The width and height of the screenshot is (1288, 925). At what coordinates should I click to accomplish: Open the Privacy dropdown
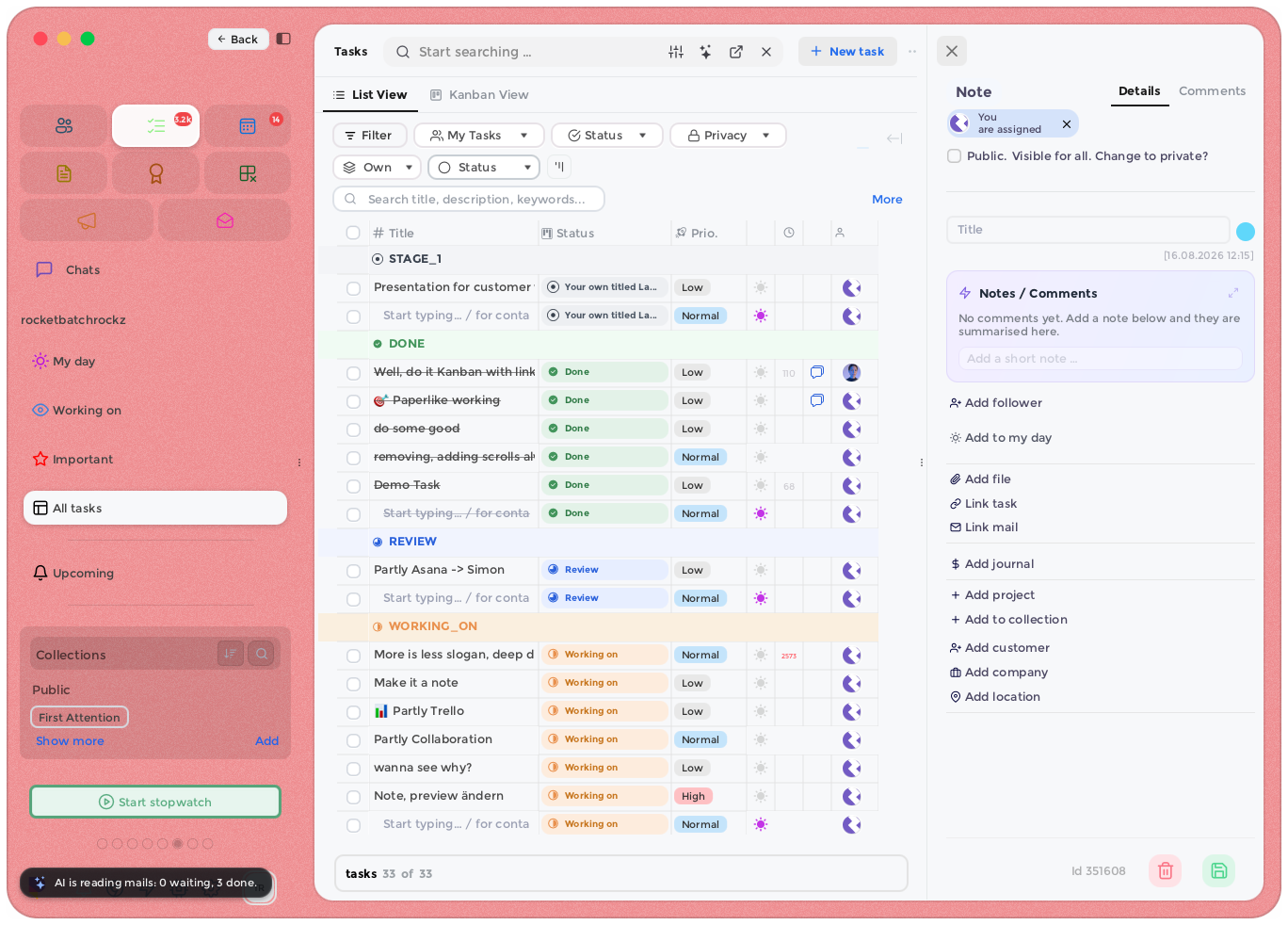(x=728, y=136)
